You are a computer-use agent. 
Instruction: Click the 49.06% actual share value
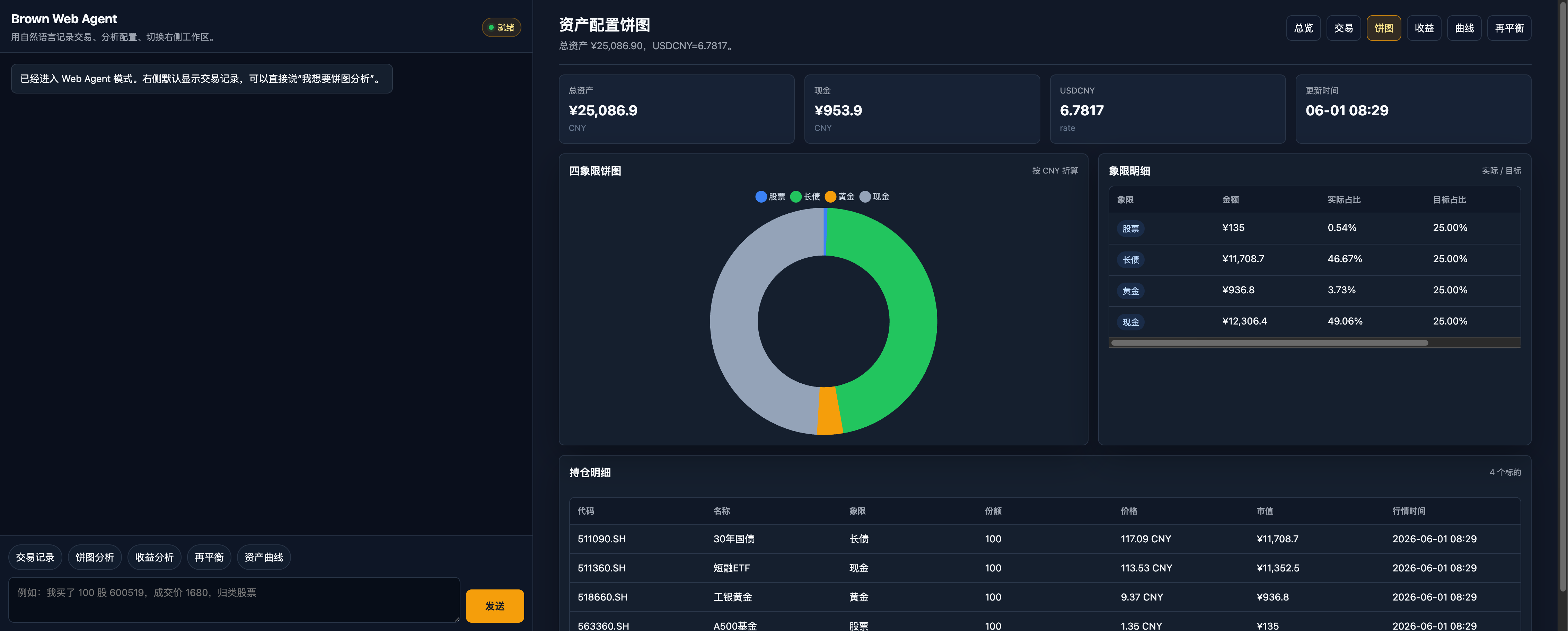click(x=1345, y=321)
